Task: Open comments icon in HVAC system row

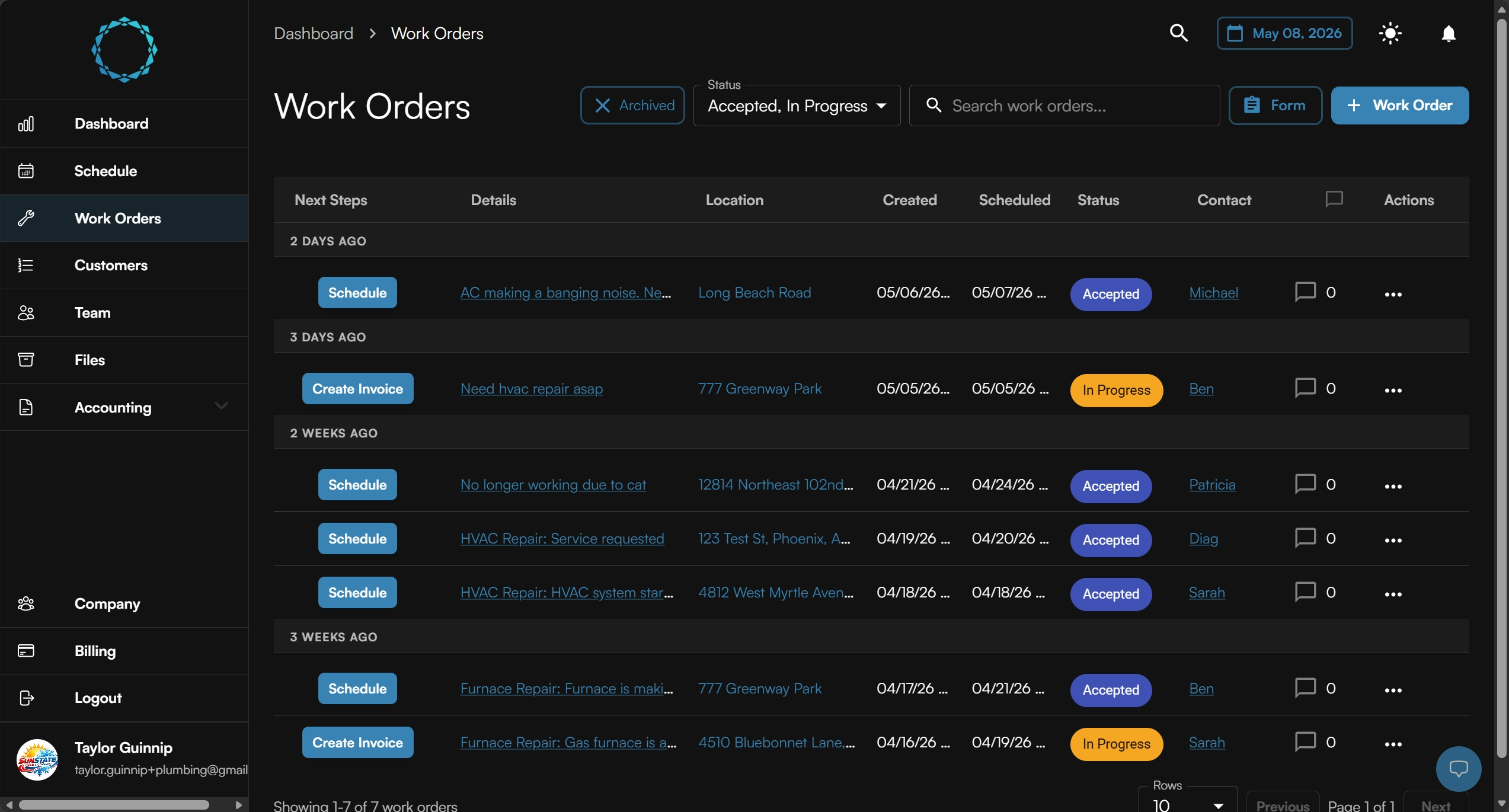Action: pyautogui.click(x=1305, y=592)
